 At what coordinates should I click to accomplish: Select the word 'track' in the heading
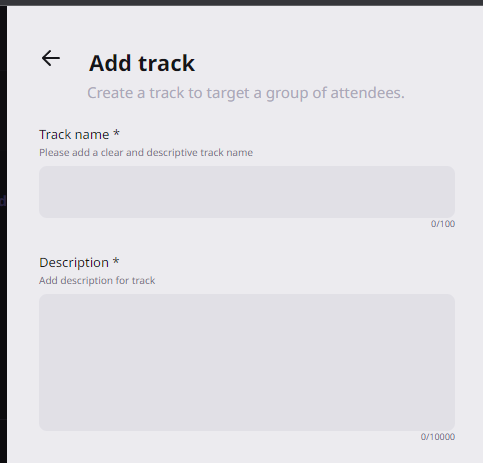(167, 63)
